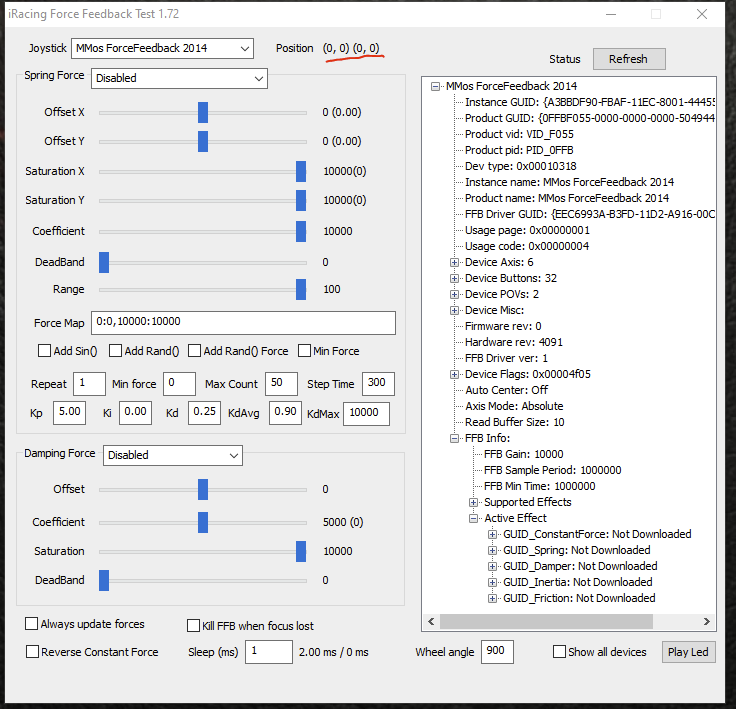Viewport: 736px width, 709px height.
Task: Enable Reverse Constant Force checkbox
Action: tap(32, 652)
